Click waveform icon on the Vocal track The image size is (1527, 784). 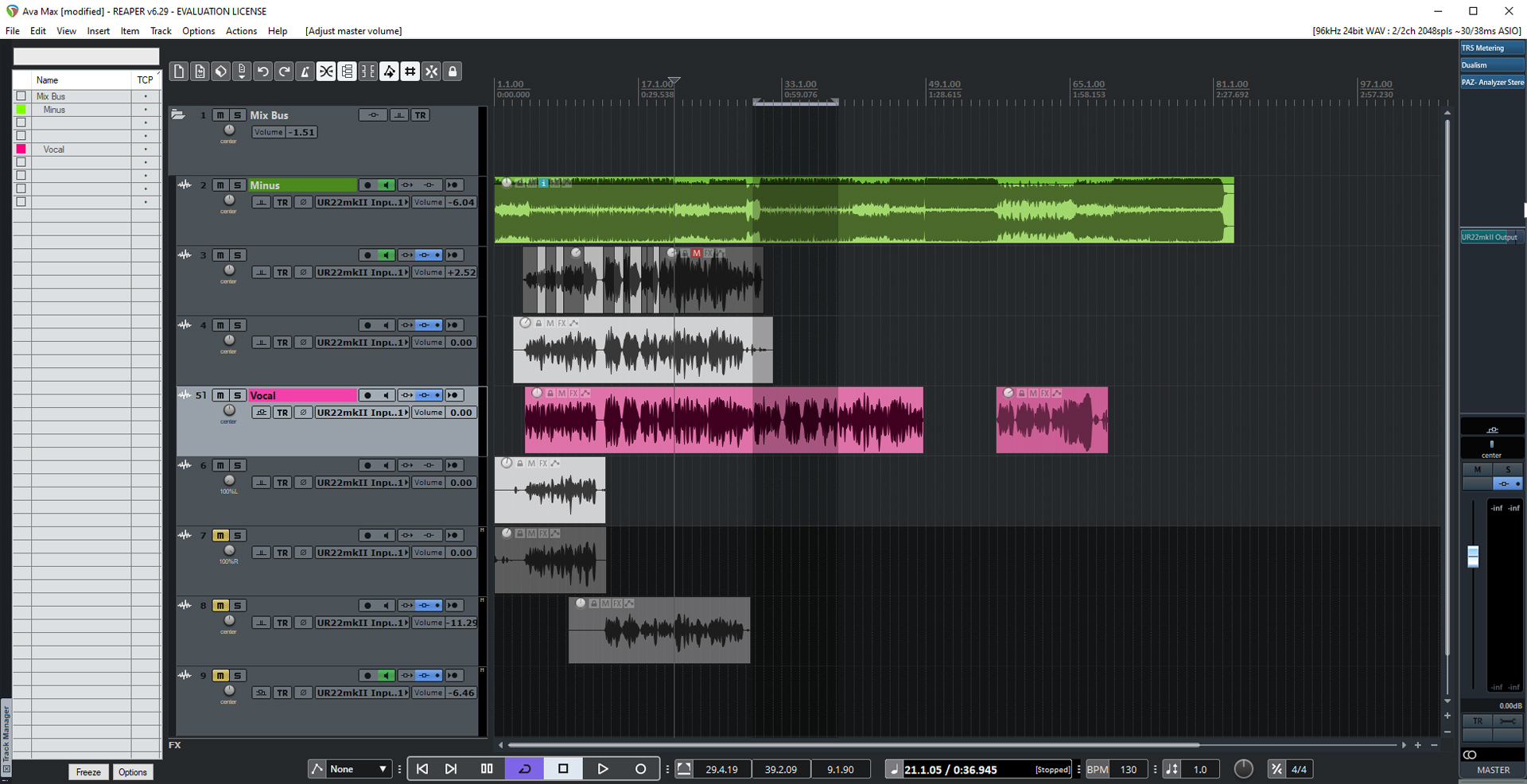tap(185, 395)
